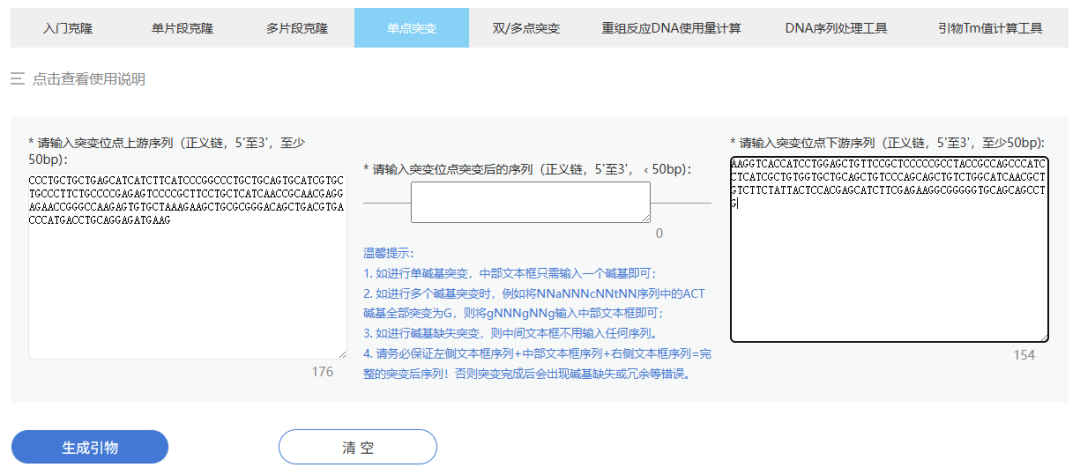Screen dimensions: 1080x475
Task: Click the upstream sequence label text
Action: (x=166, y=151)
